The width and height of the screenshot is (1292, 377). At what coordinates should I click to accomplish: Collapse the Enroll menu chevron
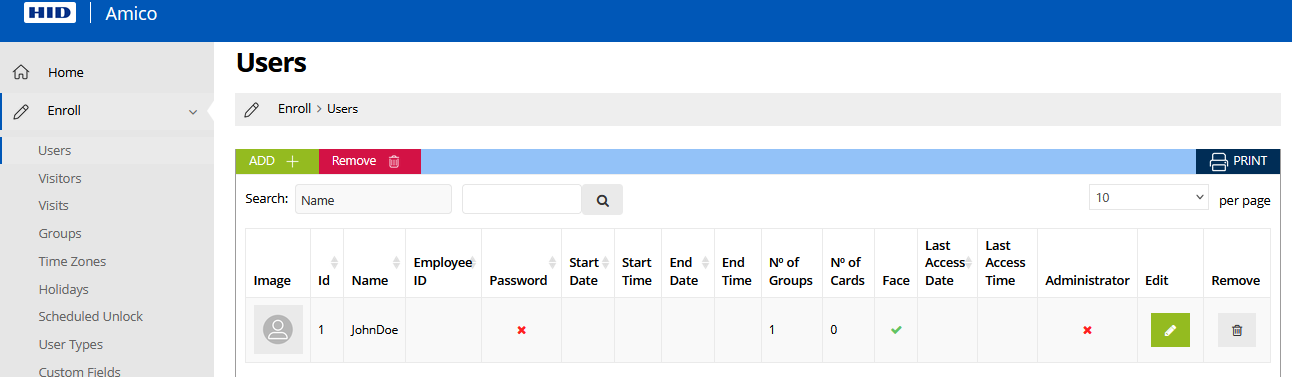193,112
